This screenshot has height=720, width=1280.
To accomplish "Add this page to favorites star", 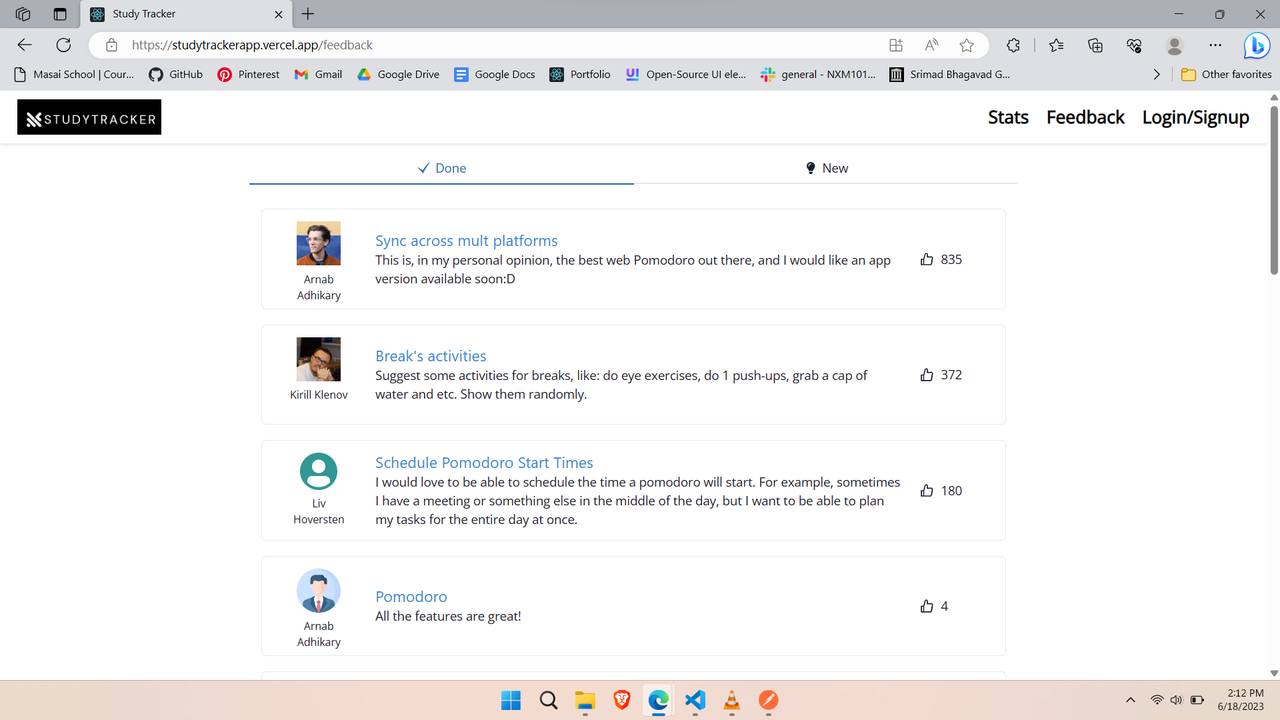I will point(966,45).
